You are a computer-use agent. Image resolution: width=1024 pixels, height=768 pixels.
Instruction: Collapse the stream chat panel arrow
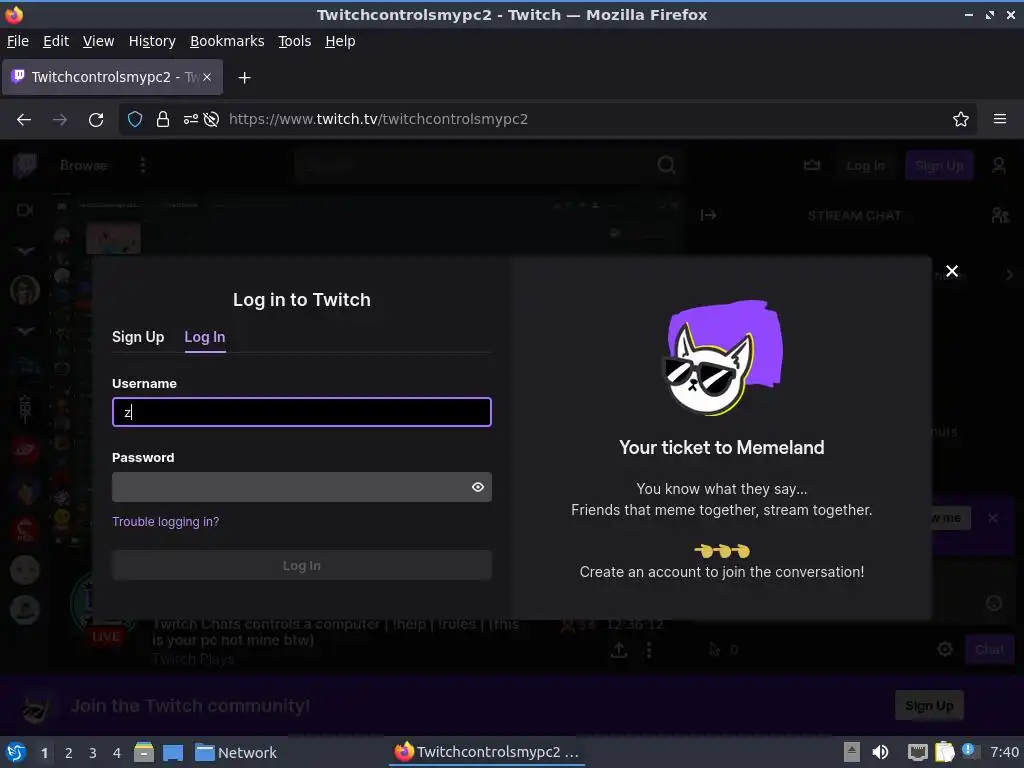pyautogui.click(x=708, y=216)
